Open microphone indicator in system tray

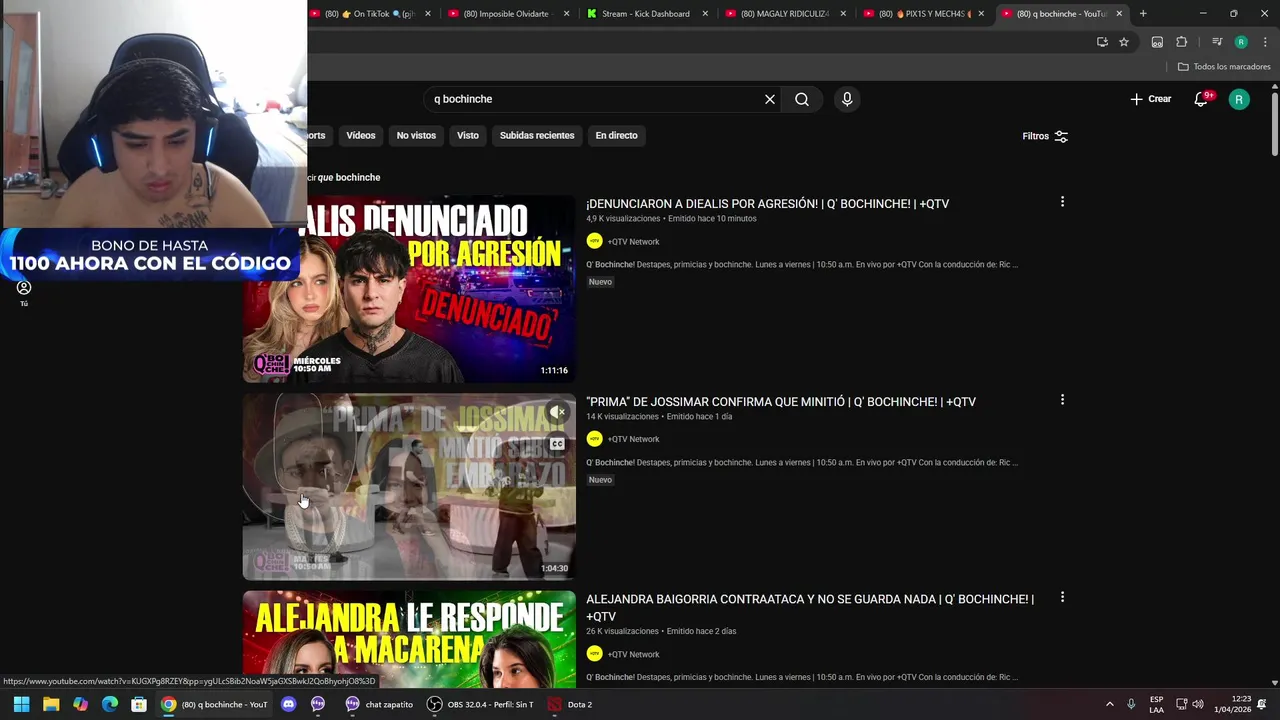point(1131,704)
